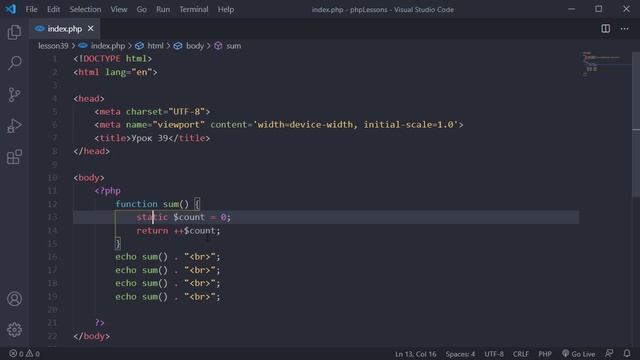Open the Search view icon
This screenshot has height=360, width=640.
point(14,63)
